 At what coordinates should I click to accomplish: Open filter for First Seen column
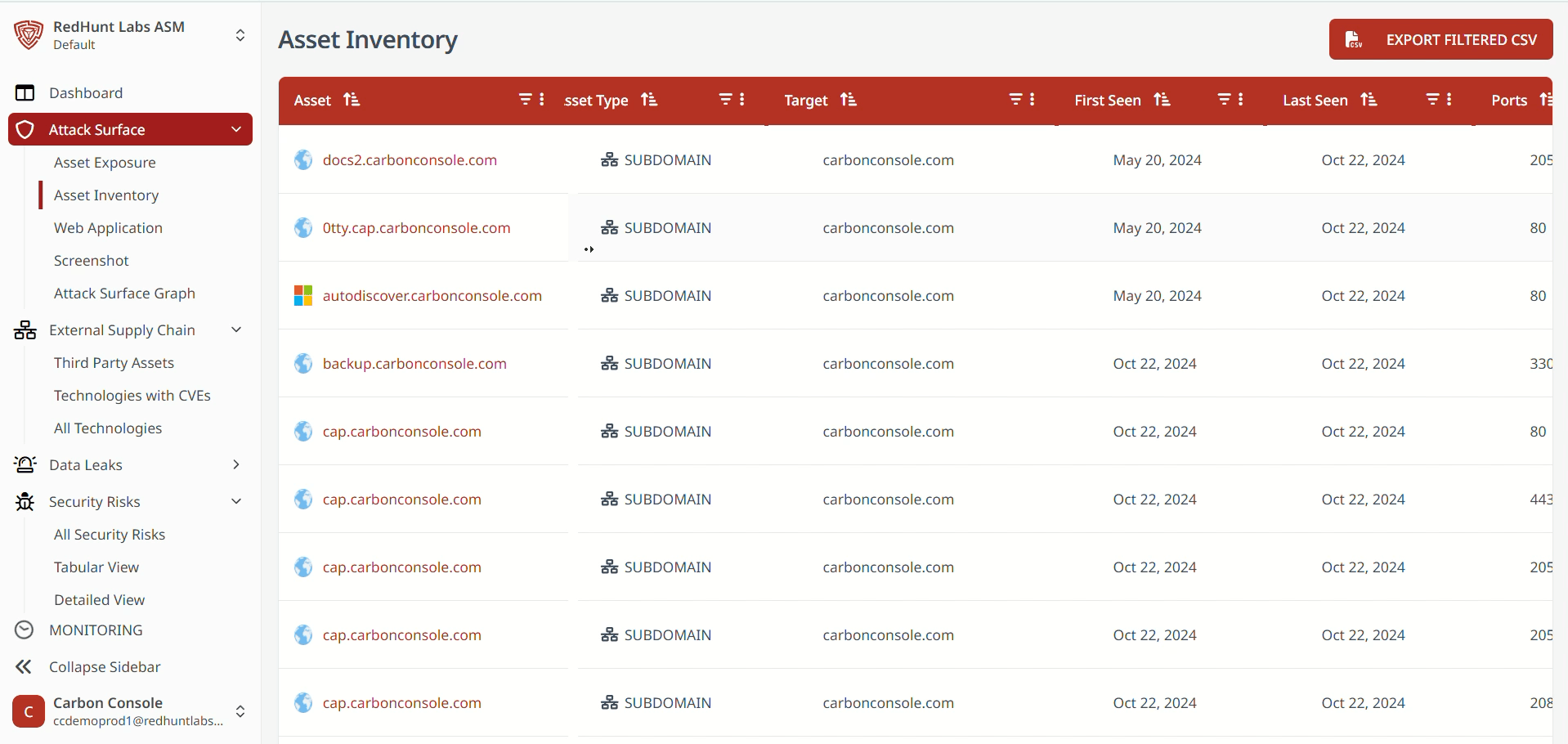tap(1224, 99)
